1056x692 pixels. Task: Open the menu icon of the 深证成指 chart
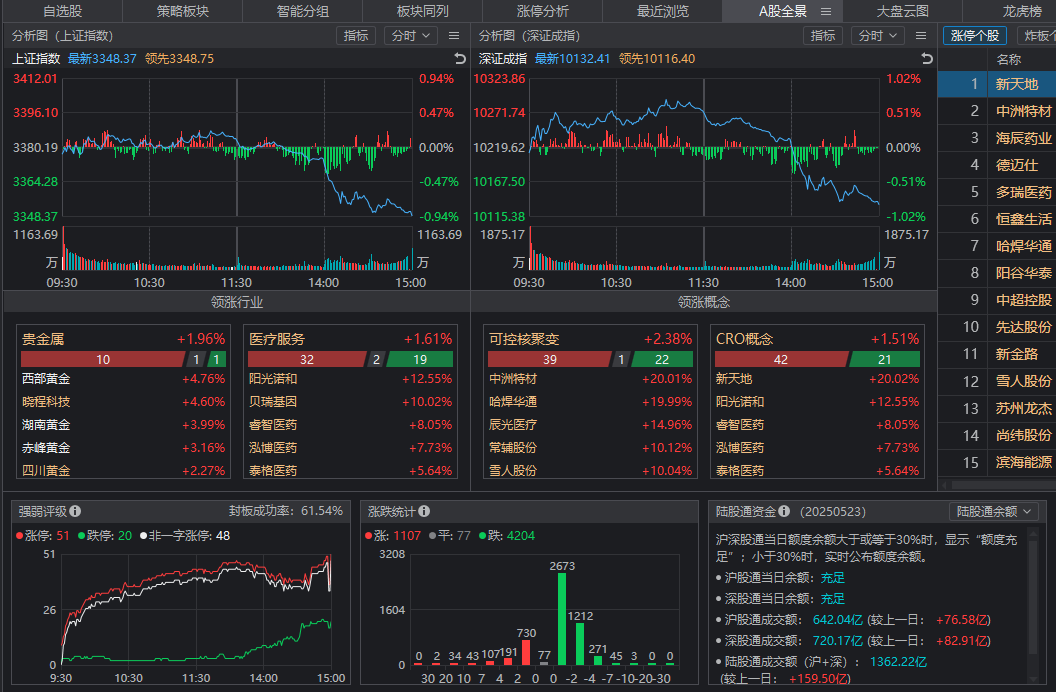tap(921, 36)
